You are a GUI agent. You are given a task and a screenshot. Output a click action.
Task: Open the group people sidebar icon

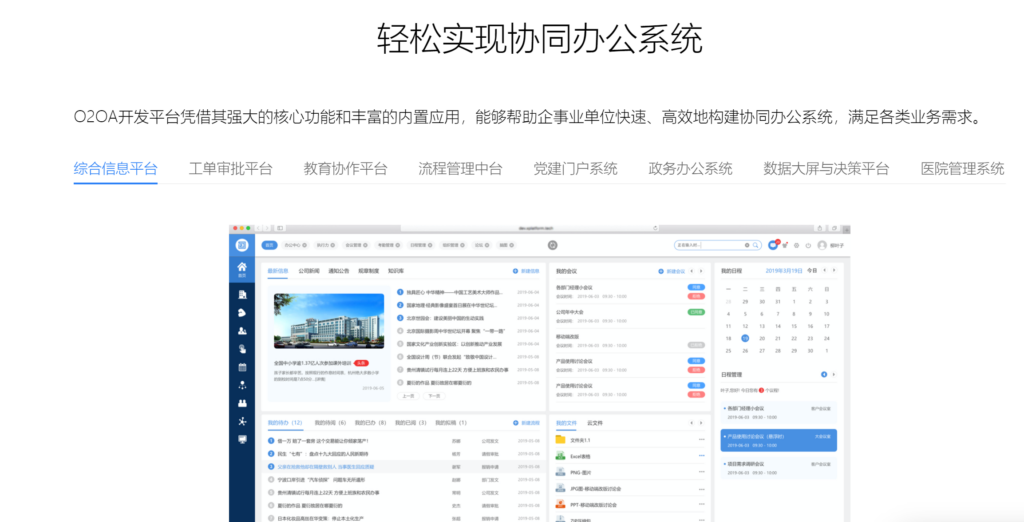coord(242,403)
